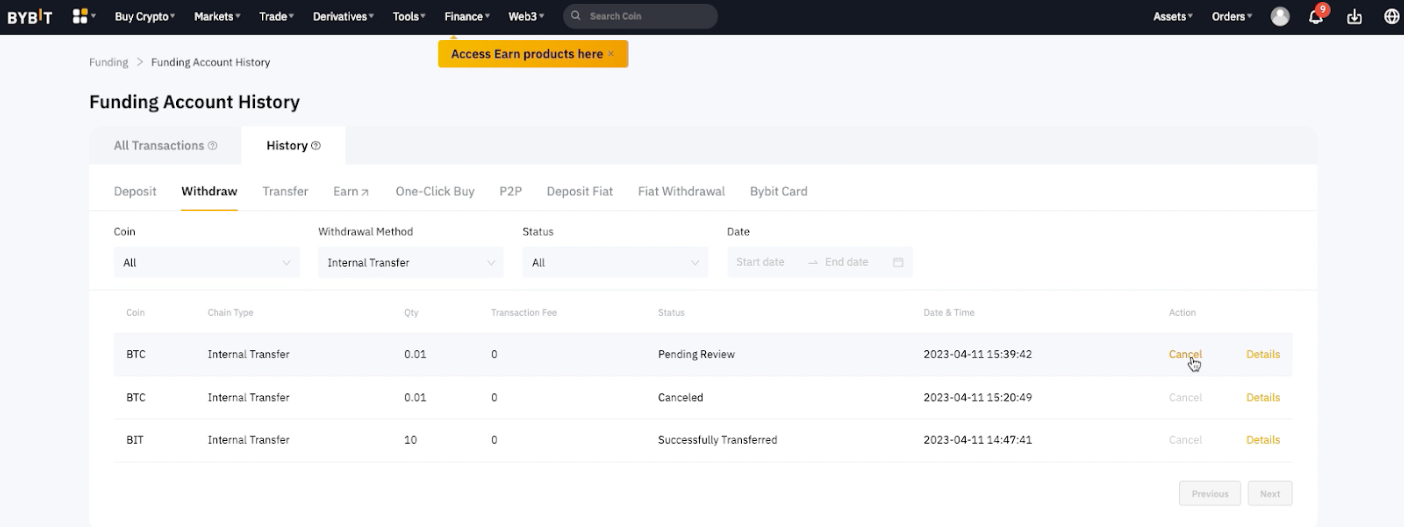
Task: Switch to the All Transactions tab
Action: [159, 146]
